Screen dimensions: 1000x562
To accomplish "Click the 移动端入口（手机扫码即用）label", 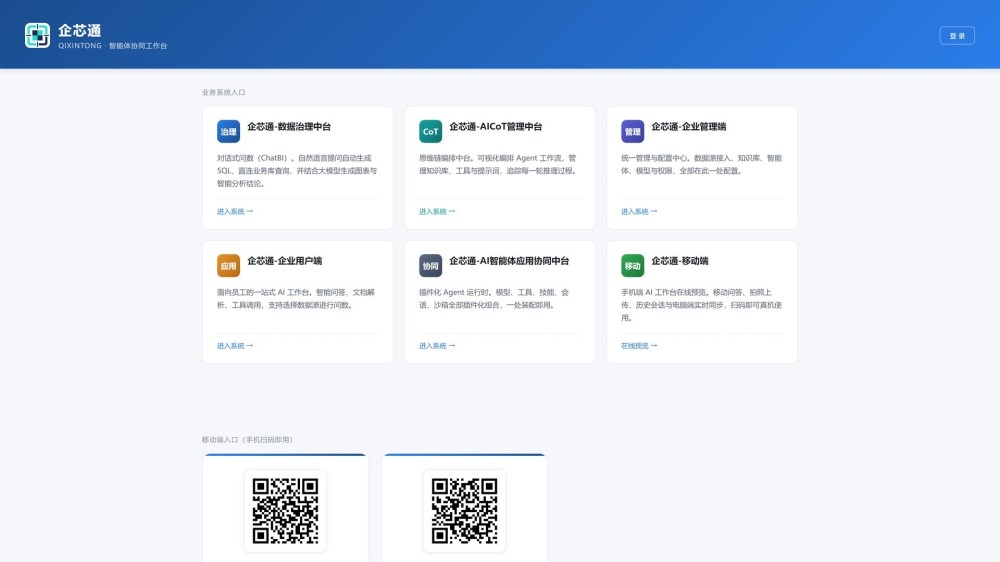I will (248, 440).
